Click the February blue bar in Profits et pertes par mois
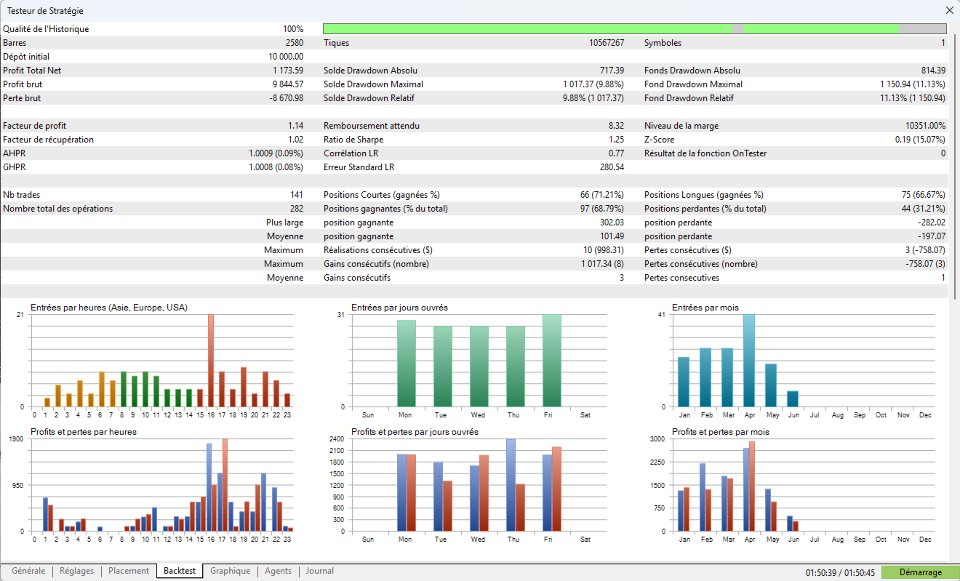Viewport: 960px width, 581px height. point(702,497)
